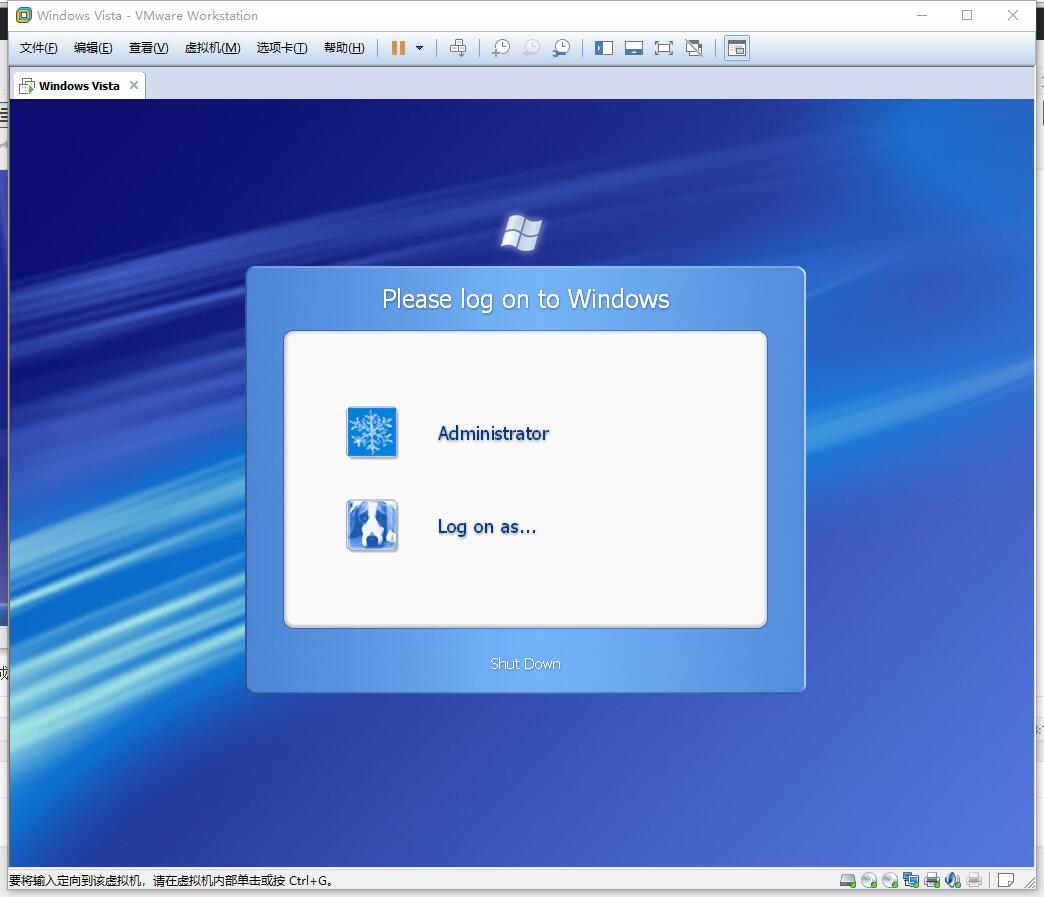Open the 帮助(H) menu
The image size is (1044, 897).
(x=344, y=48)
